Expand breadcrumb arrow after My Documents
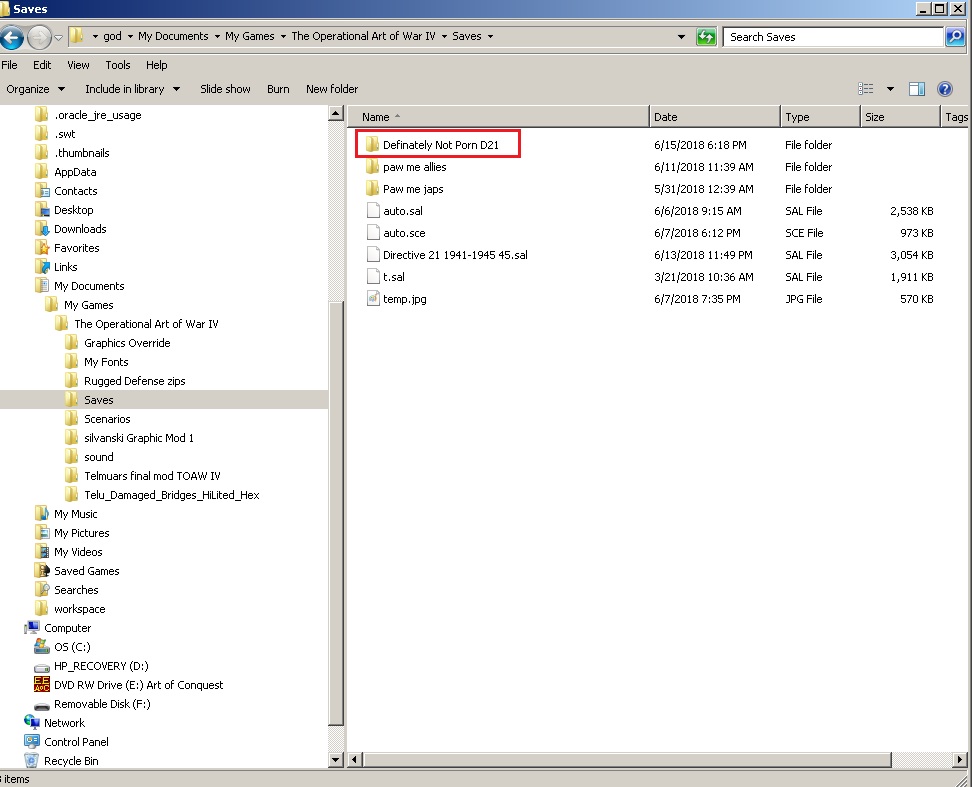972x787 pixels. pos(217,37)
